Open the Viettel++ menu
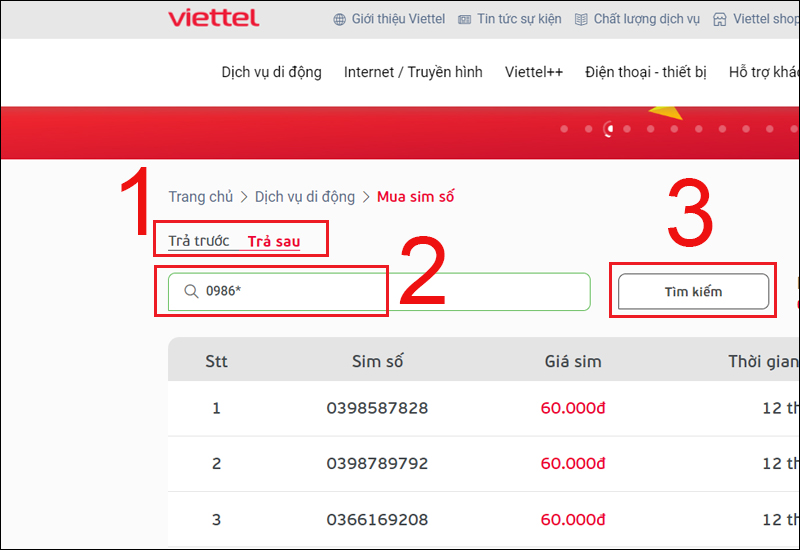This screenshot has height=550, width=800. point(534,72)
